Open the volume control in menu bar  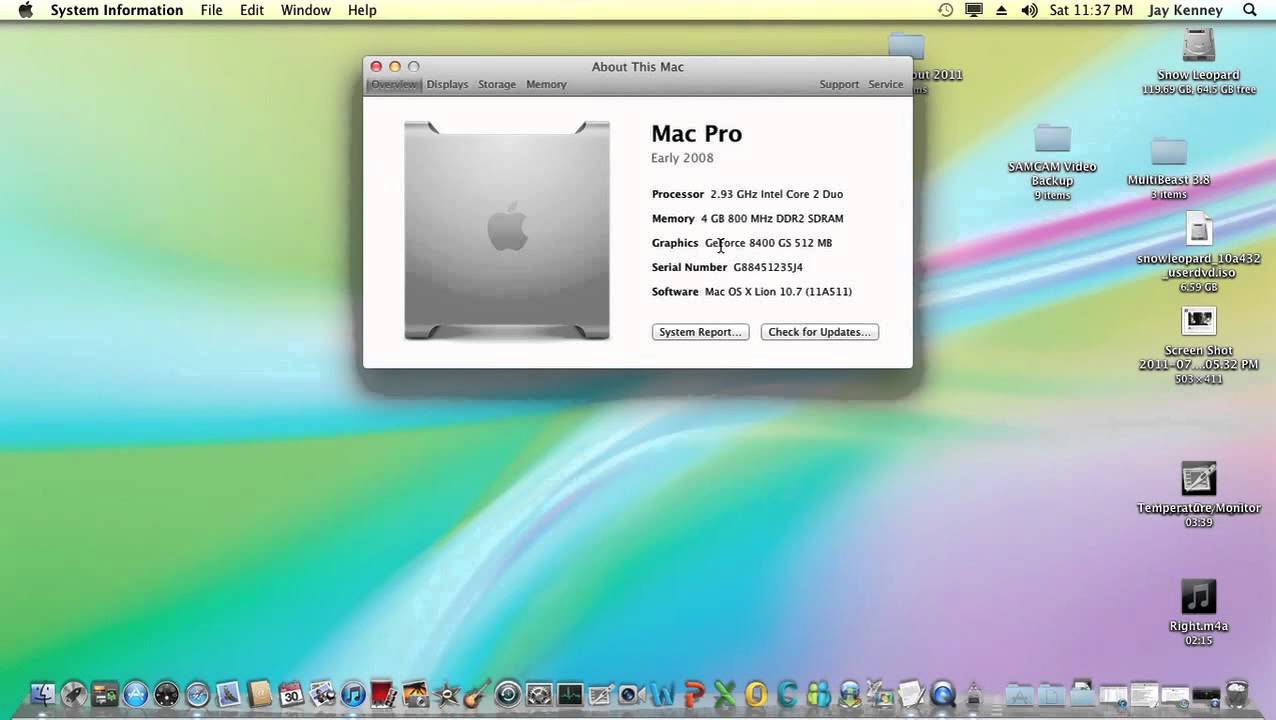coord(1029,10)
